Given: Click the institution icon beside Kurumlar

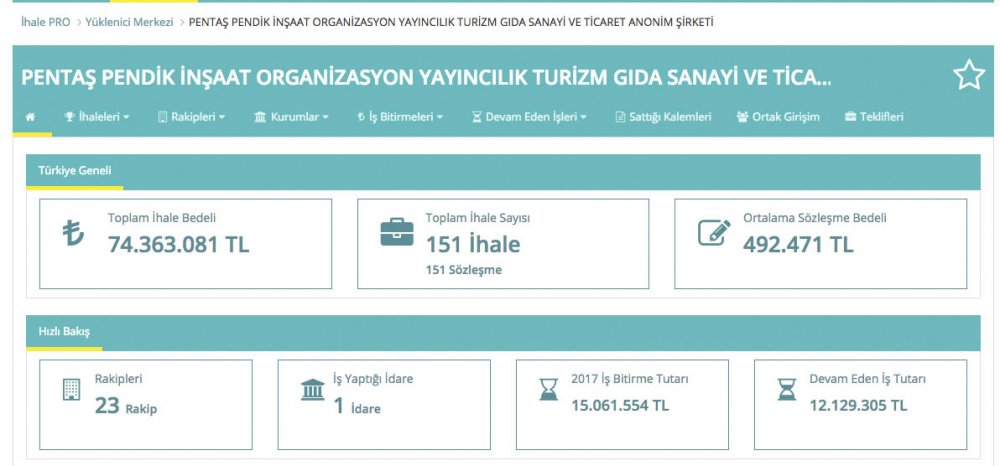Looking at the screenshot, I should tap(260, 117).
